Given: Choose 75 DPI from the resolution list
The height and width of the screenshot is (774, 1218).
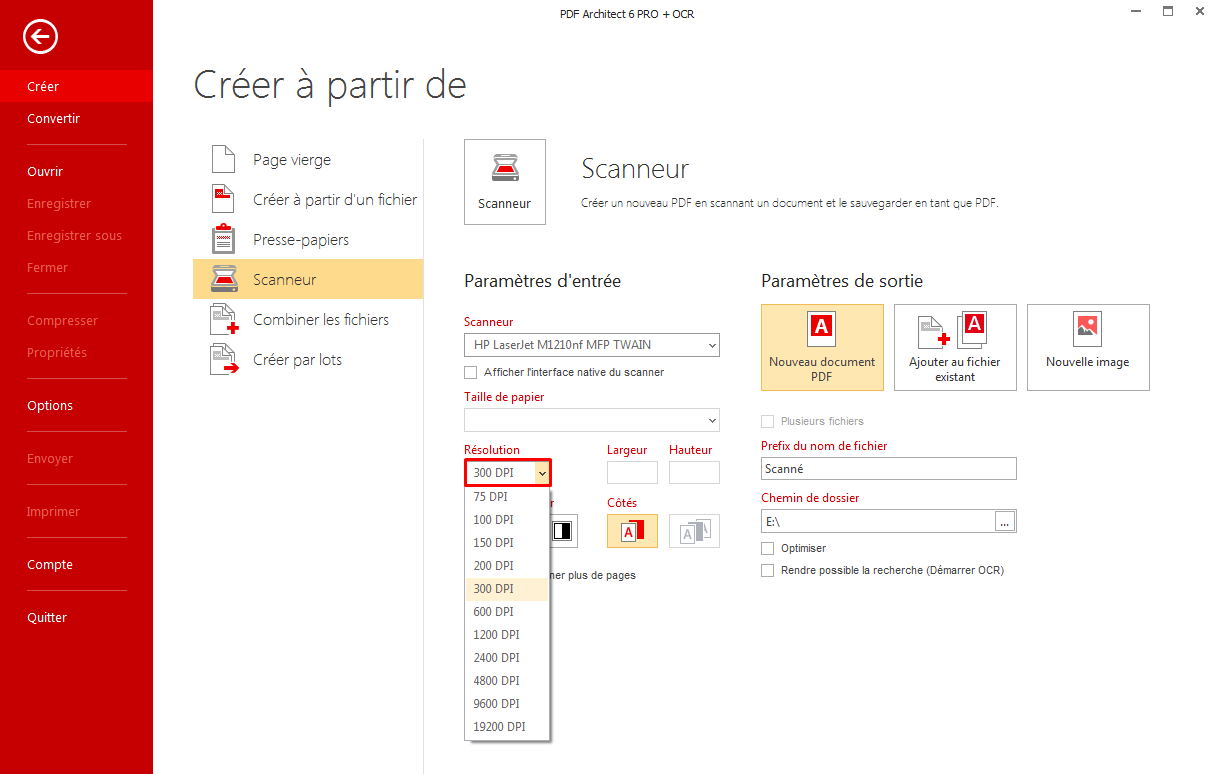Looking at the screenshot, I should [x=507, y=497].
